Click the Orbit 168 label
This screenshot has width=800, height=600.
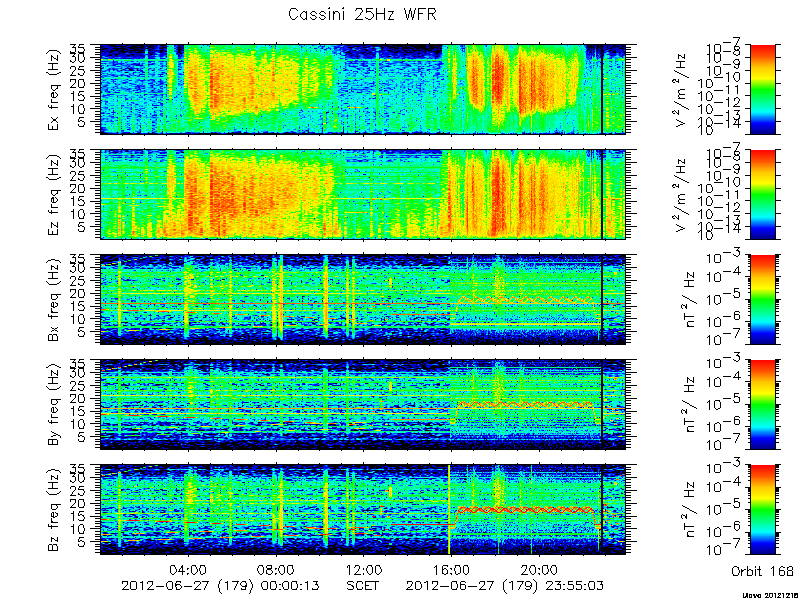(x=762, y=570)
